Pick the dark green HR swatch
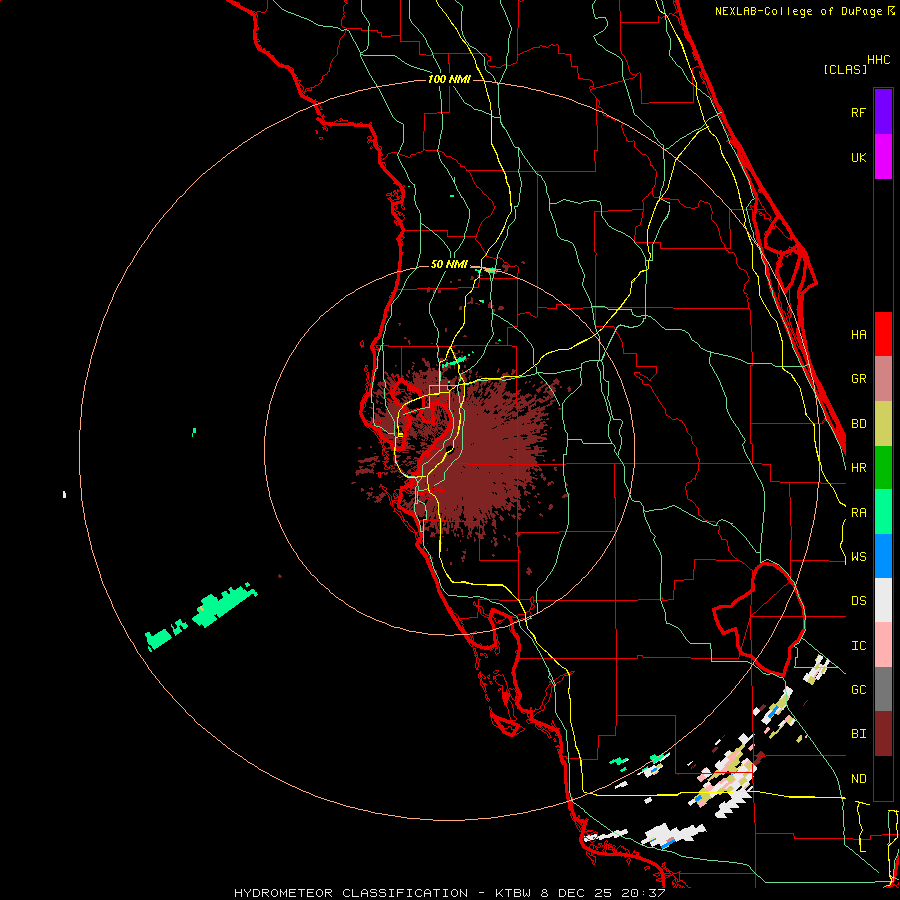This screenshot has height=900, width=900. [883, 468]
